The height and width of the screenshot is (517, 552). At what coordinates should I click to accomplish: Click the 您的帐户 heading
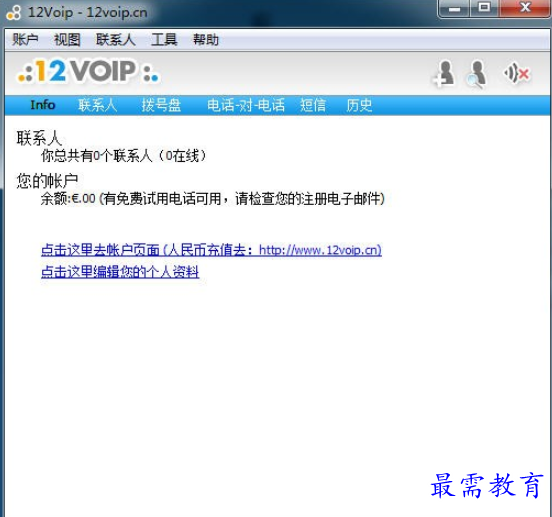tap(47, 181)
